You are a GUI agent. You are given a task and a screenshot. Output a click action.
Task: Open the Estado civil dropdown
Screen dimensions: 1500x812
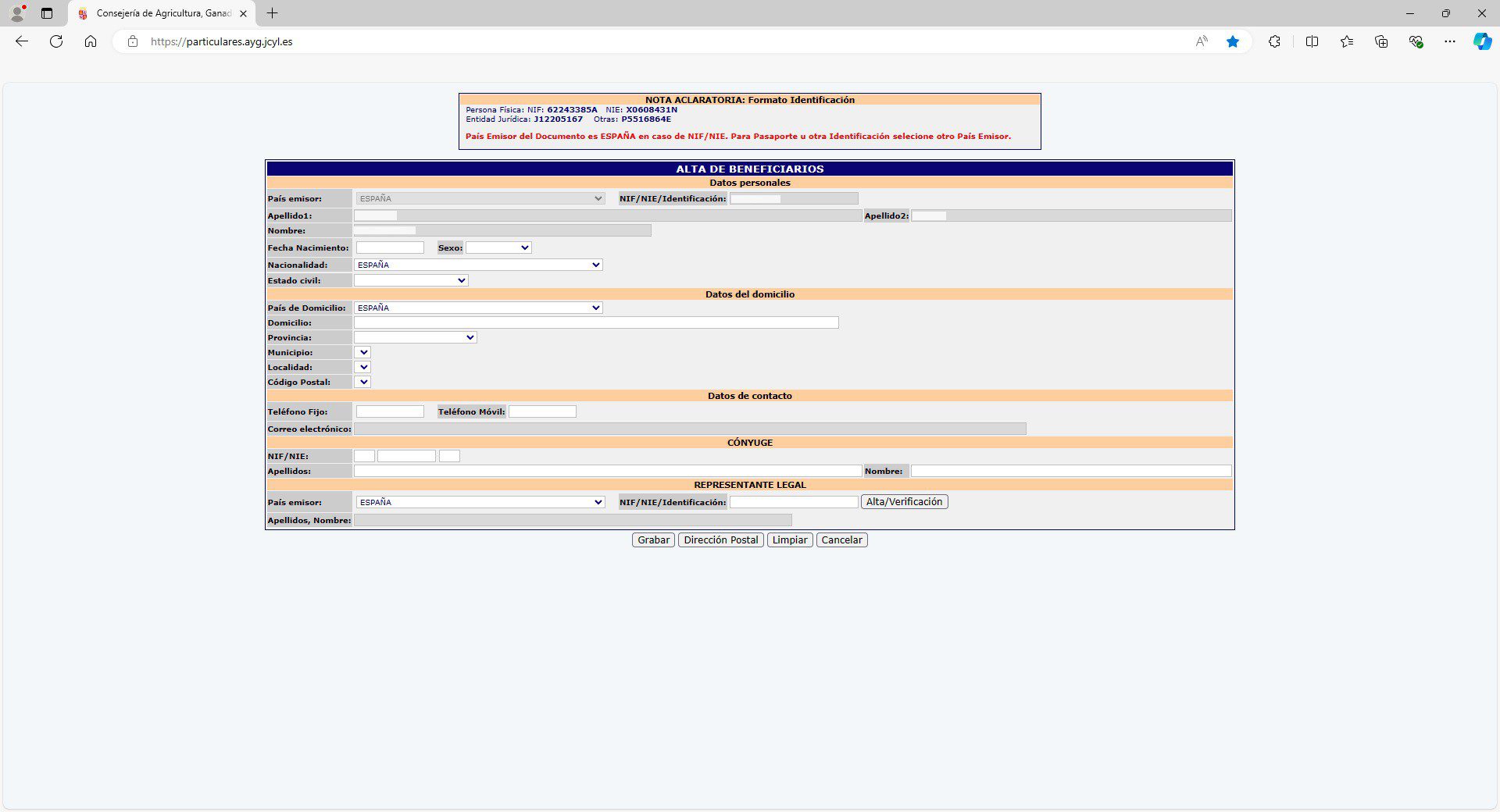[x=411, y=280]
